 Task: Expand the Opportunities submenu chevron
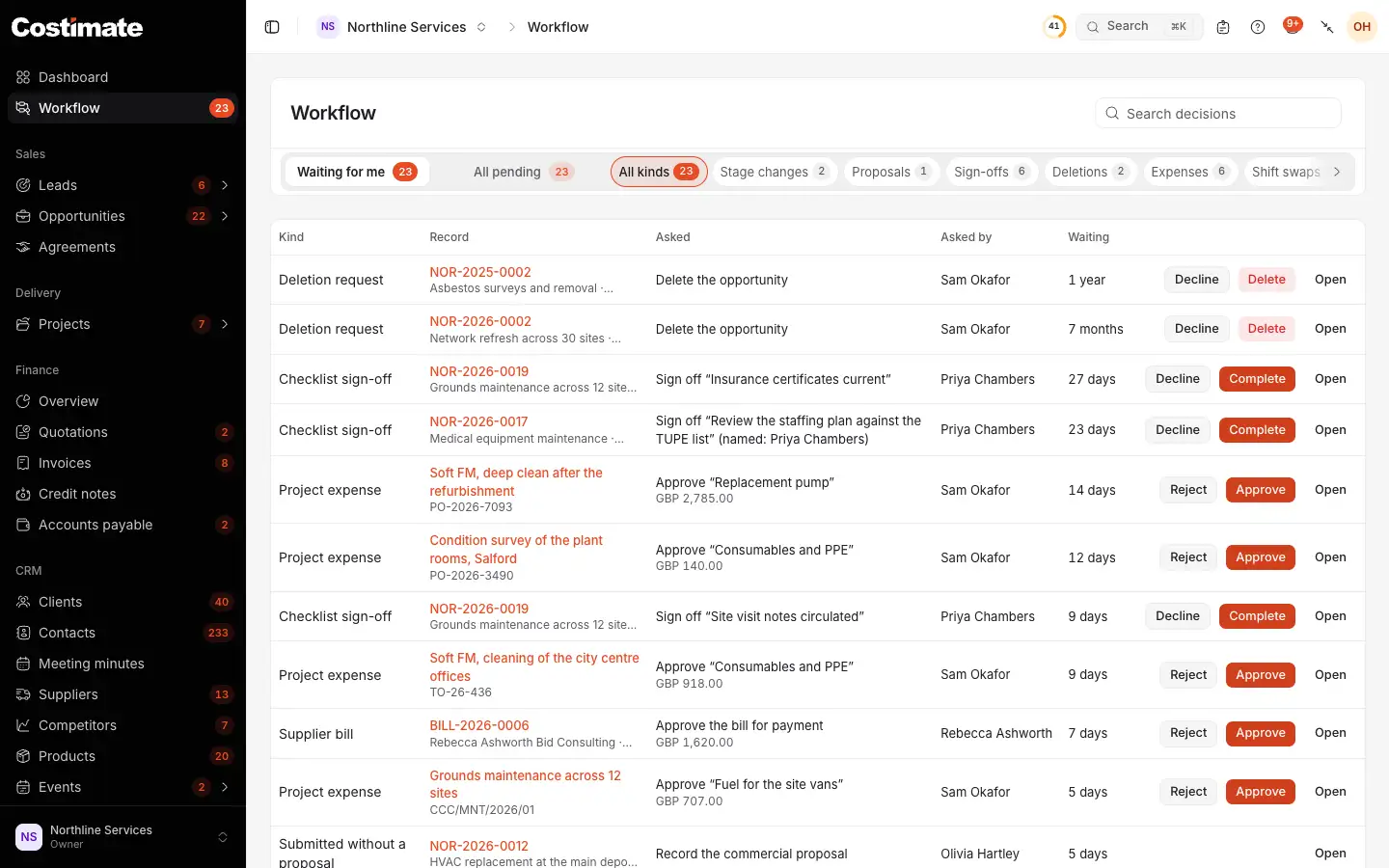[225, 216]
